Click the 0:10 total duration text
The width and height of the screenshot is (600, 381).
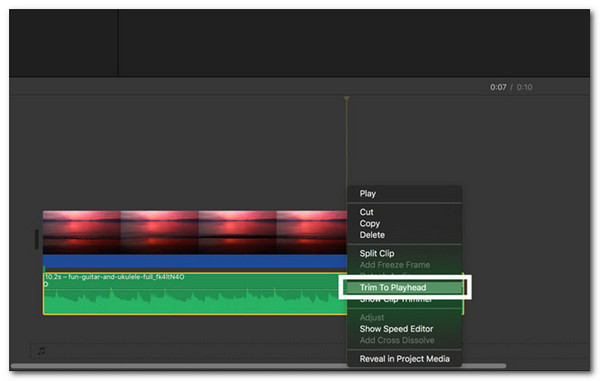(524, 87)
